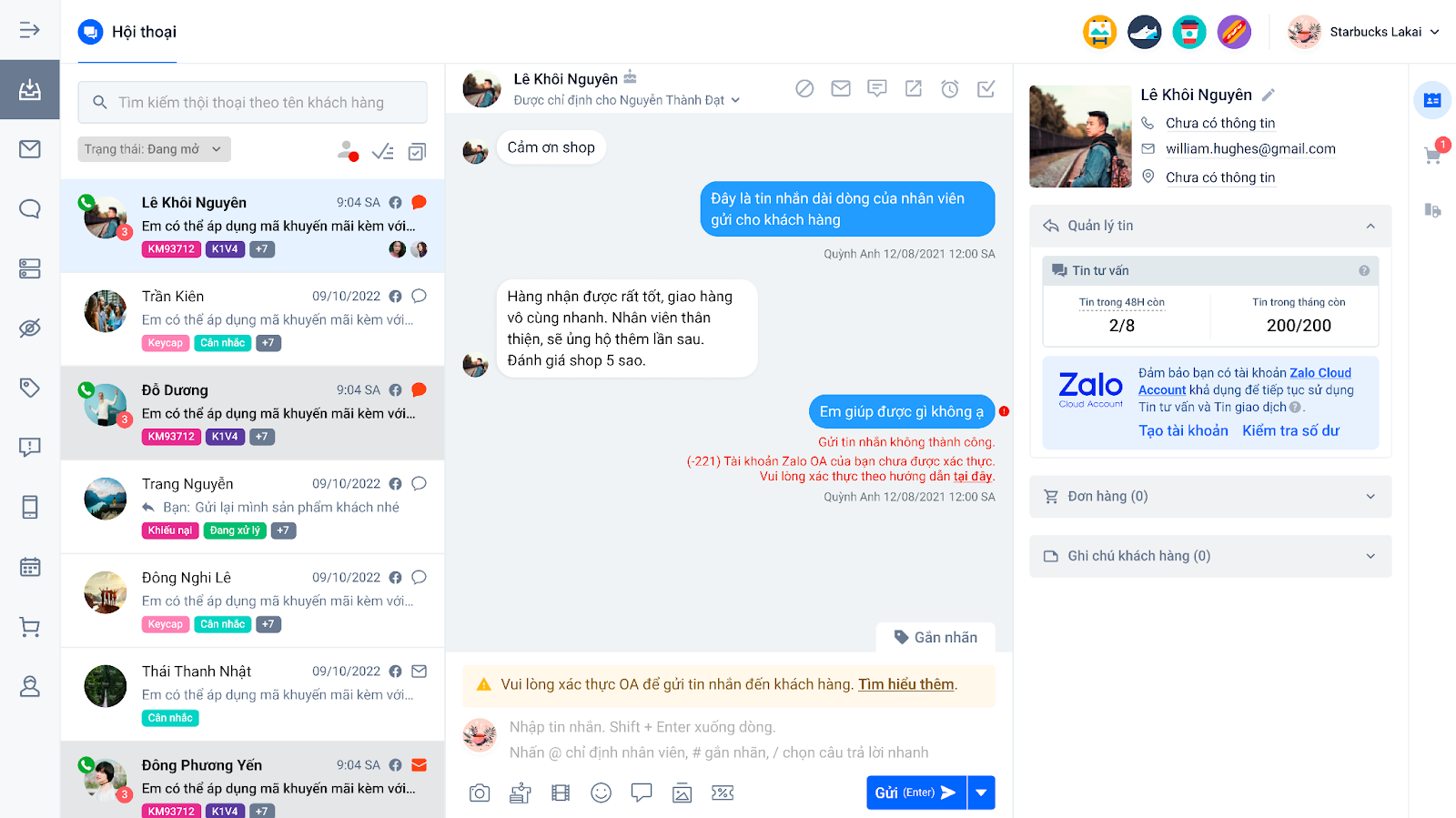1456x818 pixels.
Task: Click the Tạo tài khoản link
Action: [x=1183, y=430]
